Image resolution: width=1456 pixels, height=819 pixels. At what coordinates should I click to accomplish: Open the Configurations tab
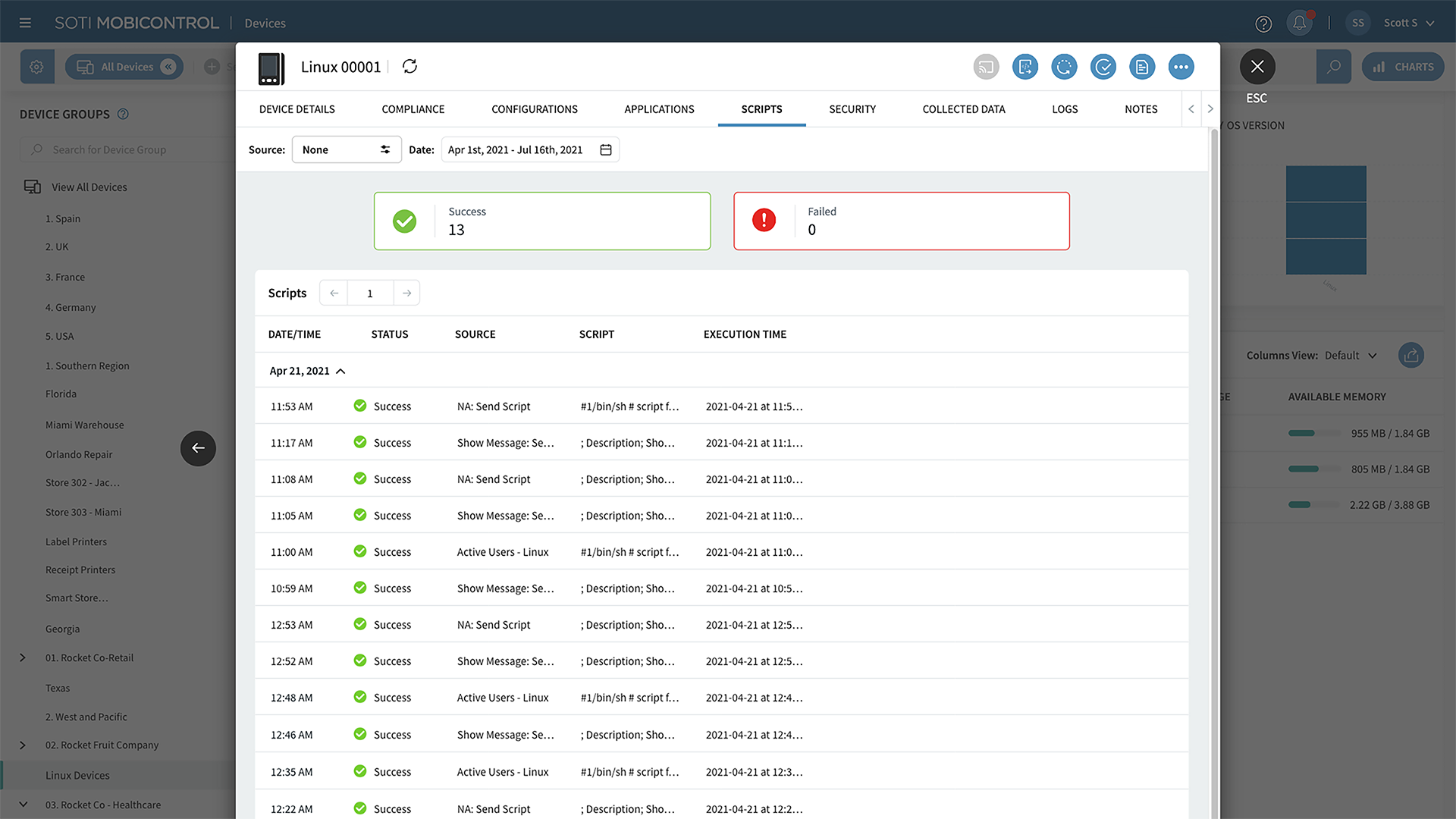[x=535, y=109]
